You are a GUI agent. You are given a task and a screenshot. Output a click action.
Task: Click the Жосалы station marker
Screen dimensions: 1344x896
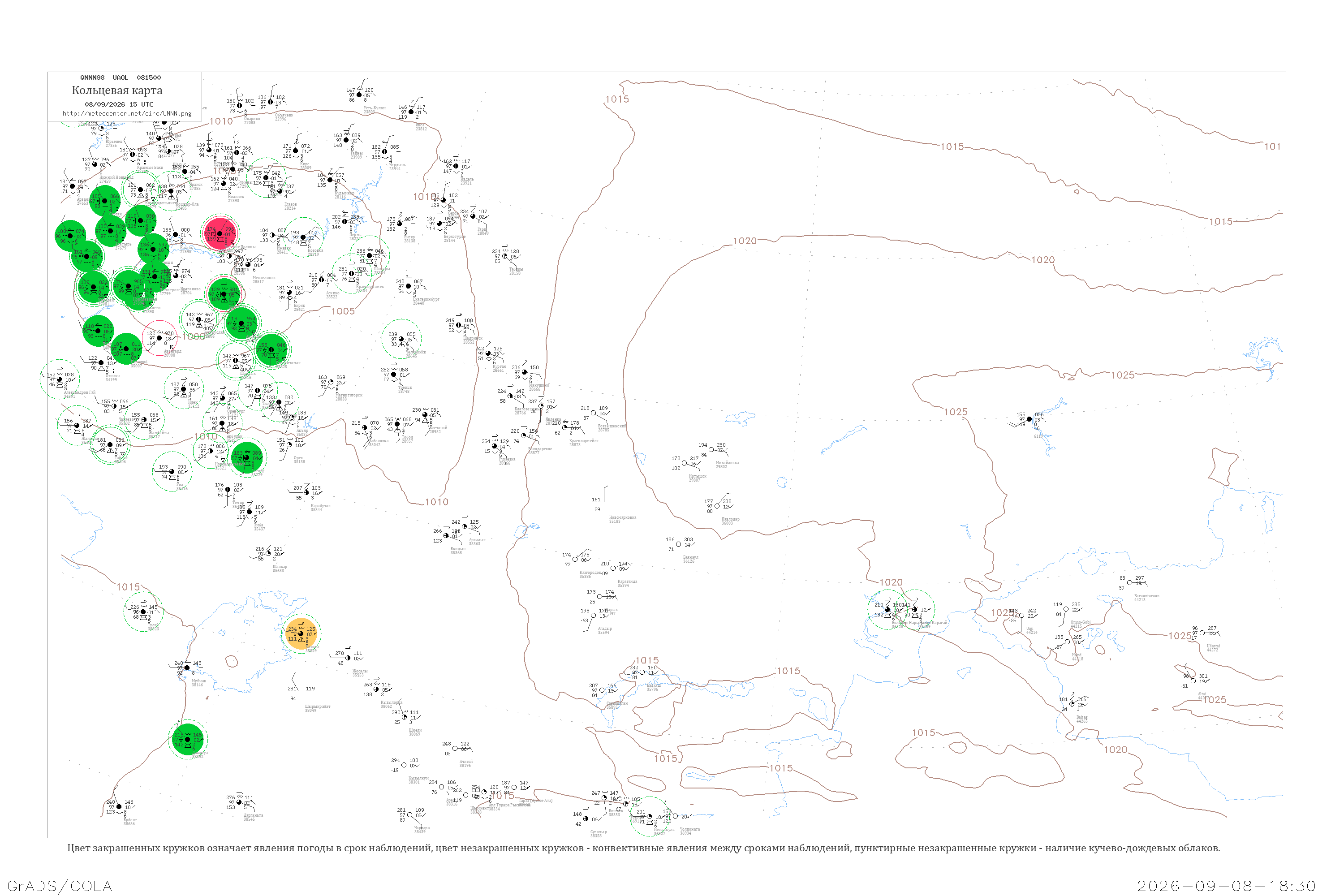coord(348,658)
